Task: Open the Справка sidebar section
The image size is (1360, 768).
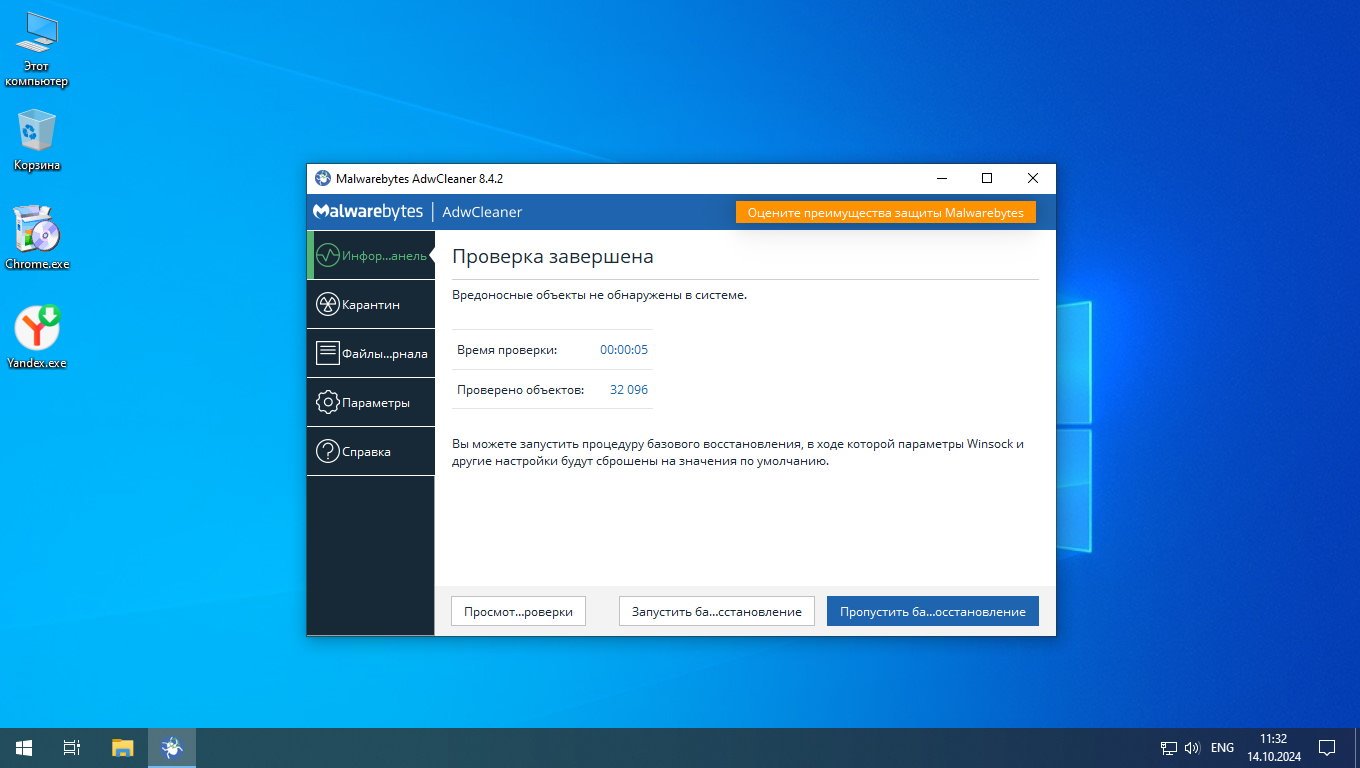Action: tap(371, 451)
